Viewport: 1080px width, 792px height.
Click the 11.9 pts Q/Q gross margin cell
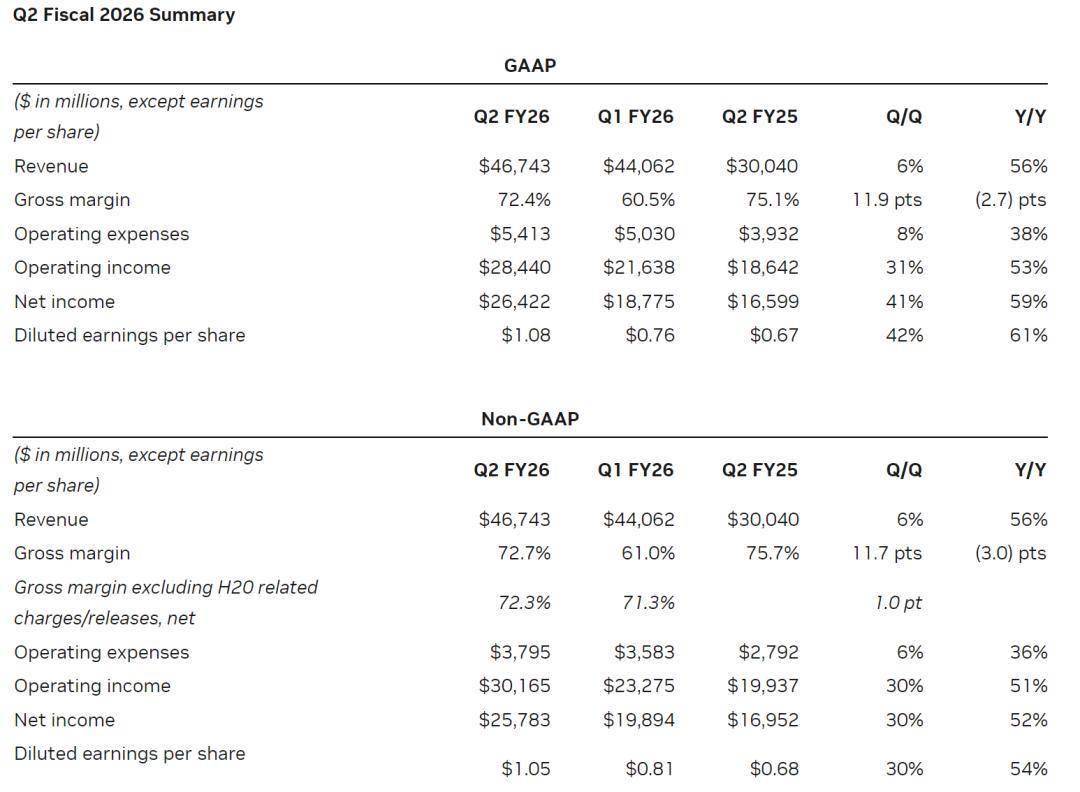(x=887, y=200)
